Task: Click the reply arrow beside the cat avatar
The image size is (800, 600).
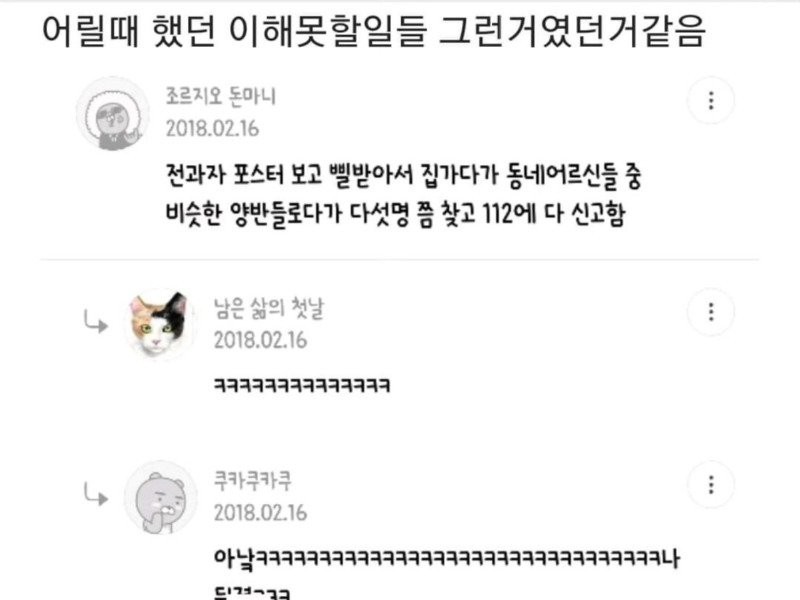Action: 96,322
